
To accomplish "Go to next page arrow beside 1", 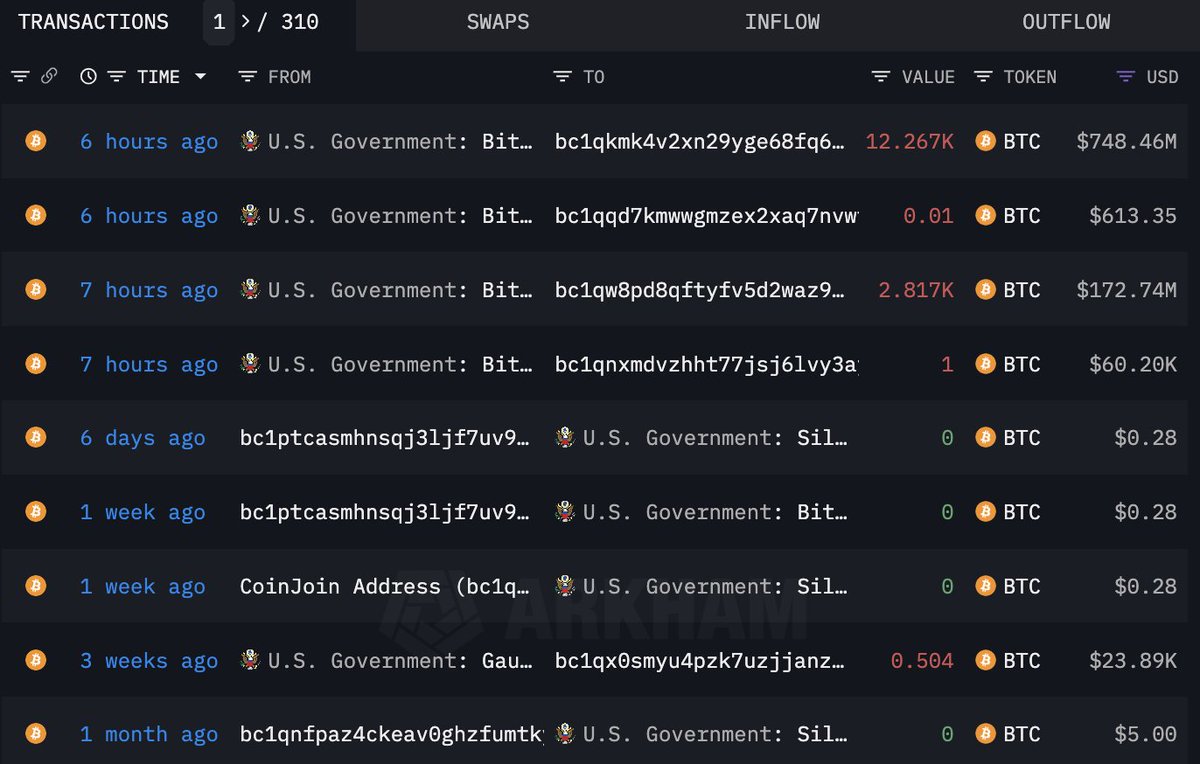I will coord(246,22).
